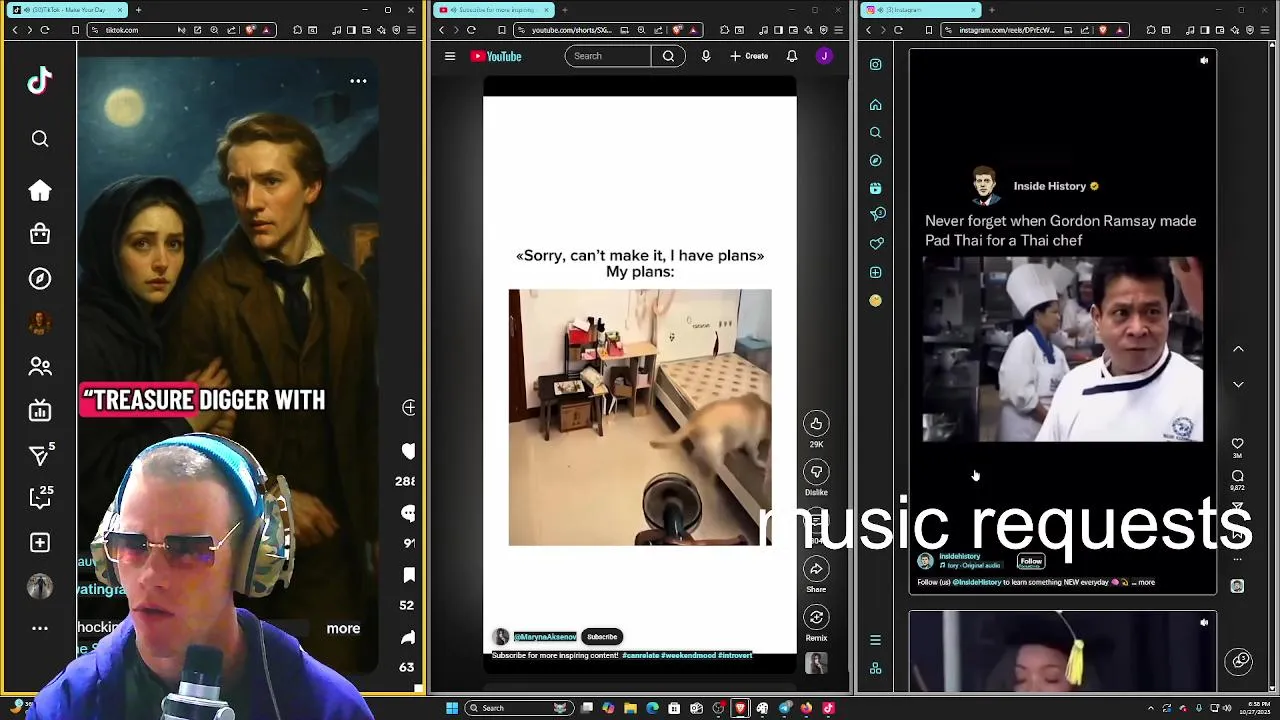Expand Instagram reel caption 'more'
Image resolution: width=1280 pixels, height=720 pixels.
tap(1147, 582)
